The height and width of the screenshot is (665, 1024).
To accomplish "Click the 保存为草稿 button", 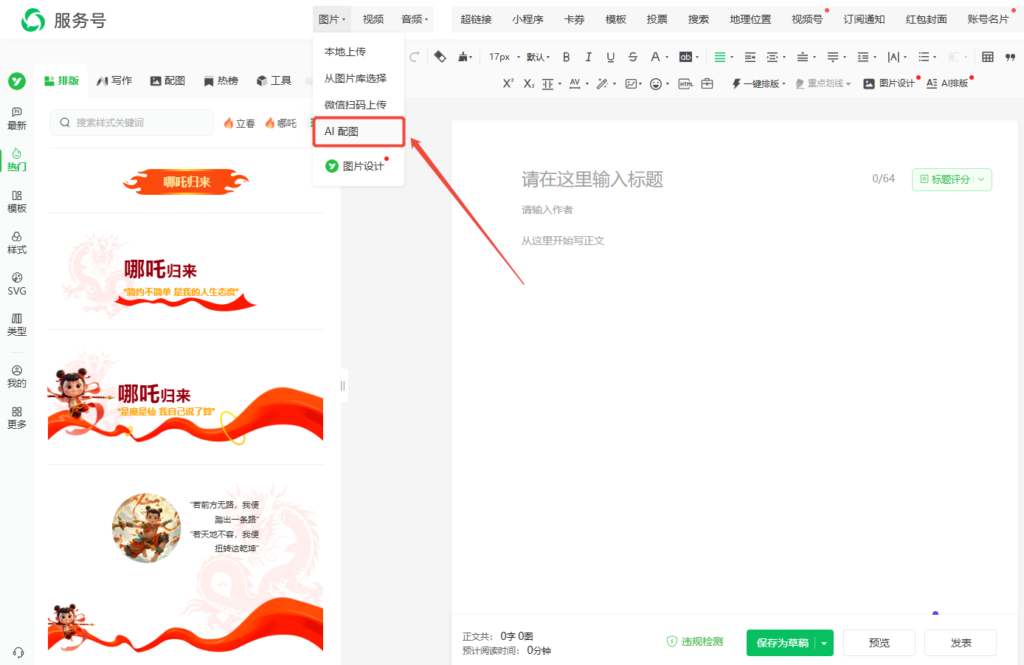I will coord(782,643).
